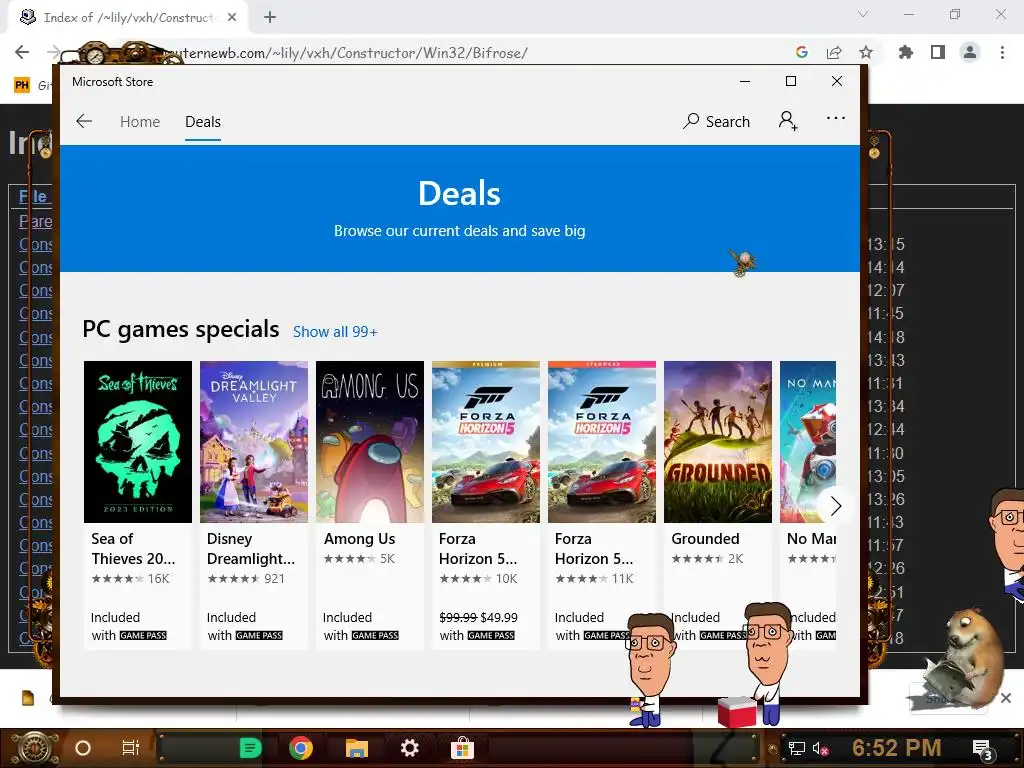Screen dimensions: 1024x768
Task: Open Chrome's three-dot menu
Action: [1002, 52]
